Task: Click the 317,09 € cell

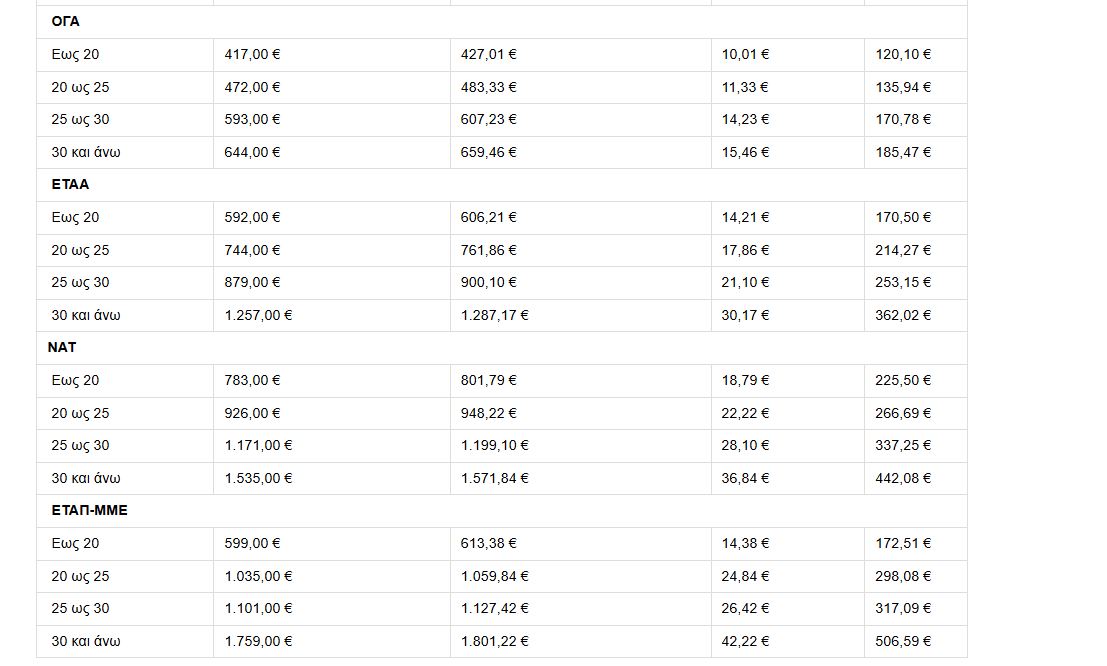Action: pos(902,609)
